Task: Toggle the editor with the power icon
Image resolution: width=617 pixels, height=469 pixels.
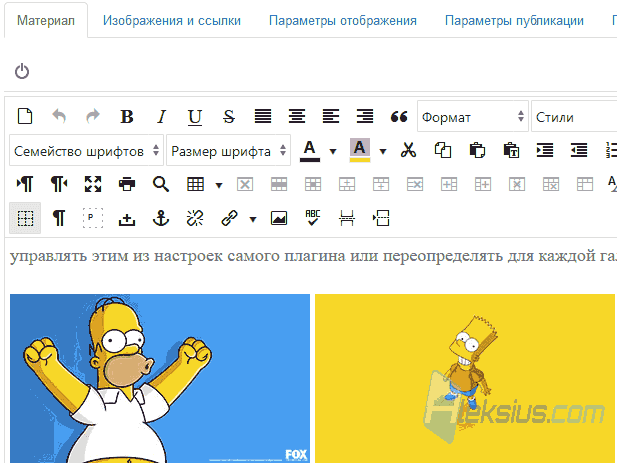Action: click(22, 71)
